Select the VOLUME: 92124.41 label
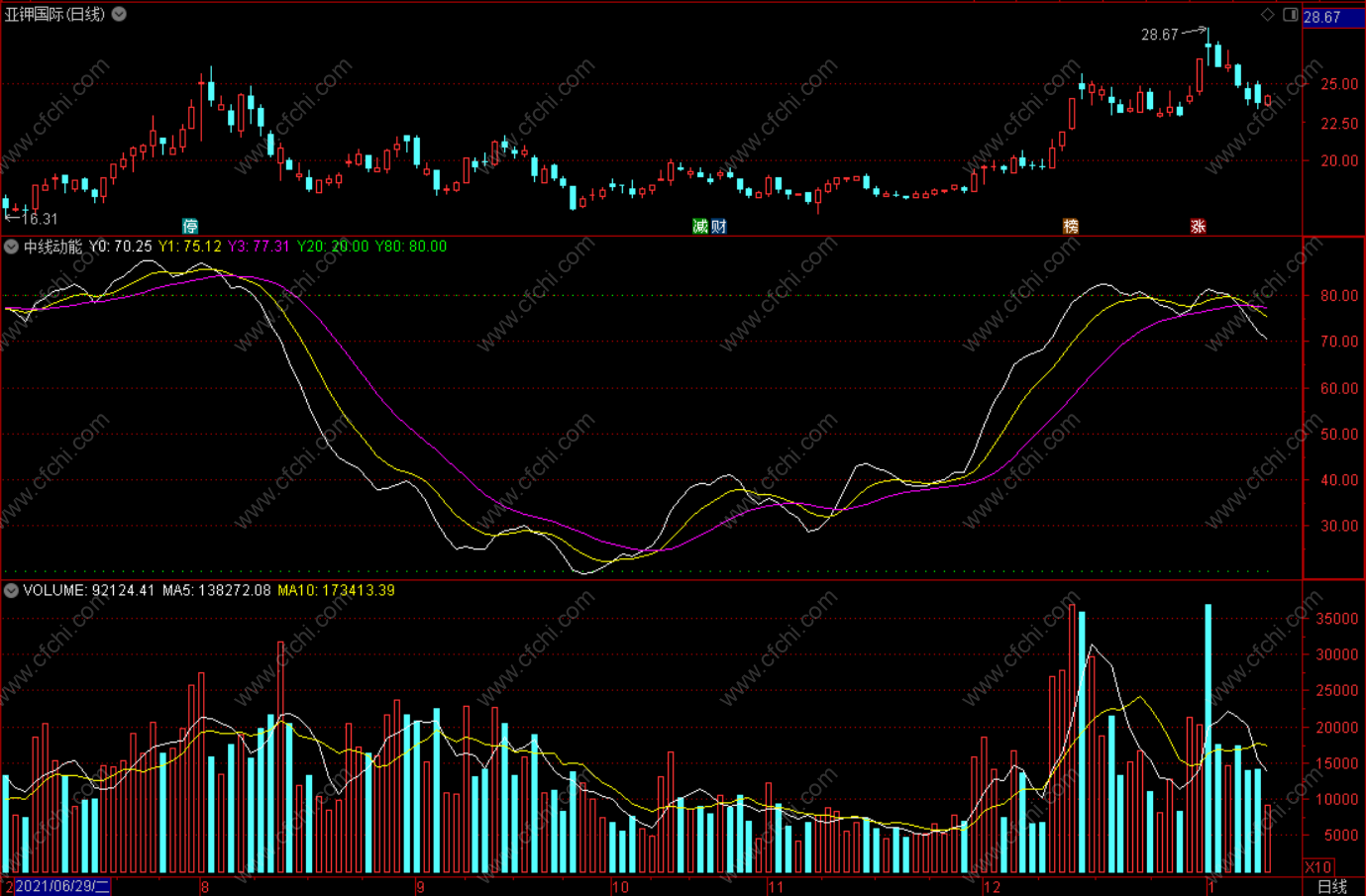The width and height of the screenshot is (1366, 896). pyautogui.click(x=89, y=590)
